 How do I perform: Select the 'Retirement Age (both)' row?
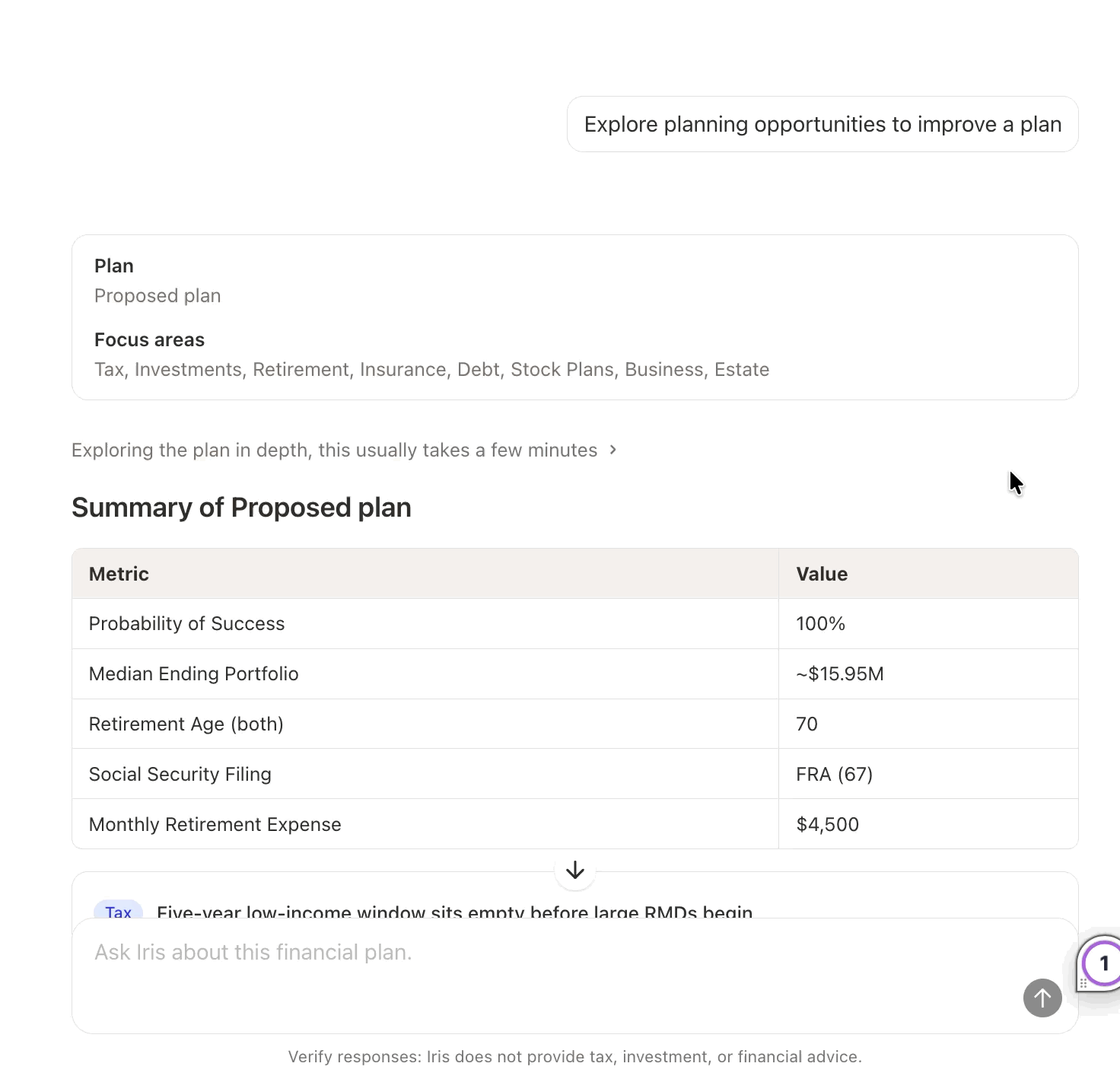tap(575, 724)
